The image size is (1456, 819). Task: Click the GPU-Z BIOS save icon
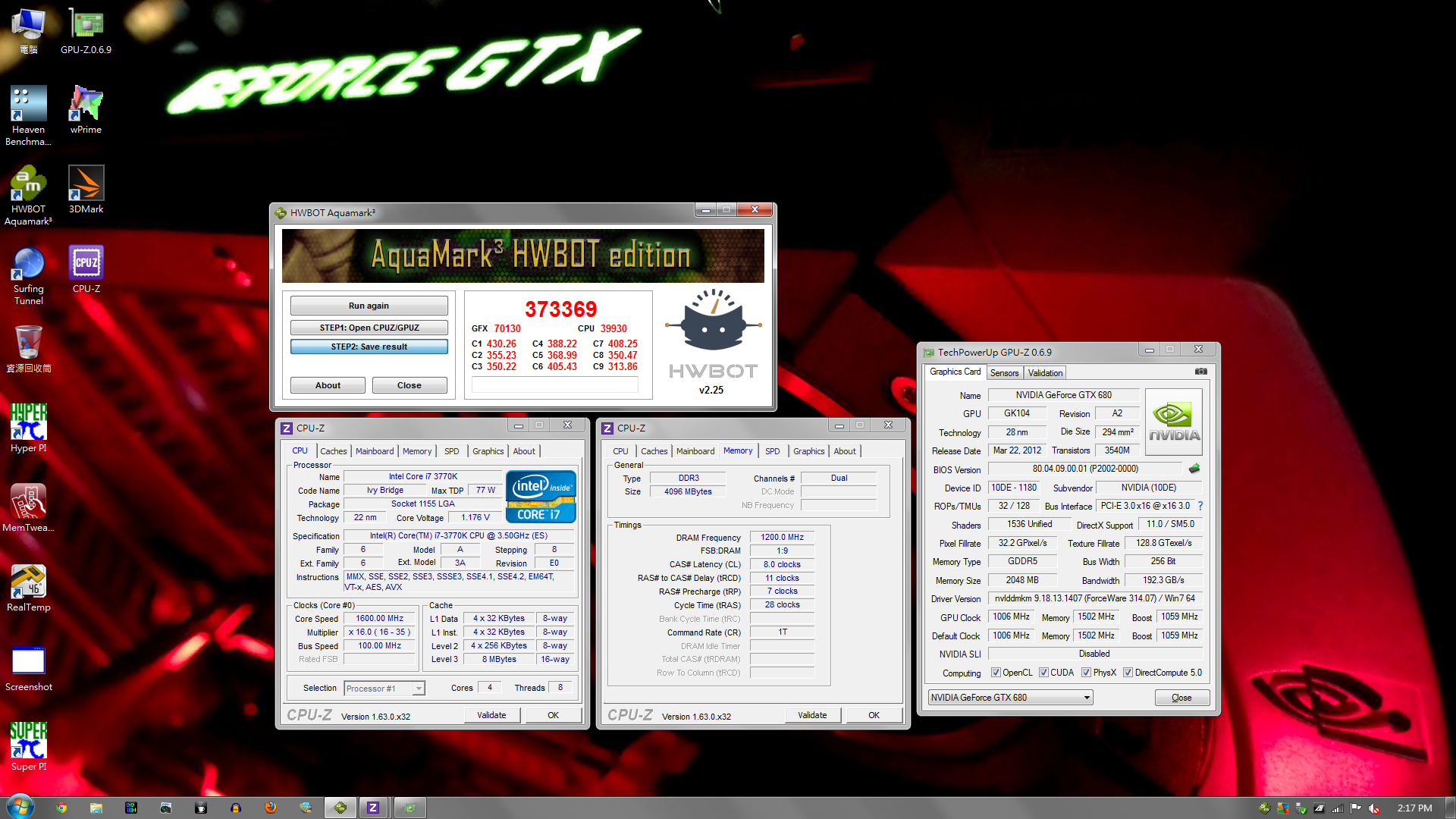[1194, 469]
